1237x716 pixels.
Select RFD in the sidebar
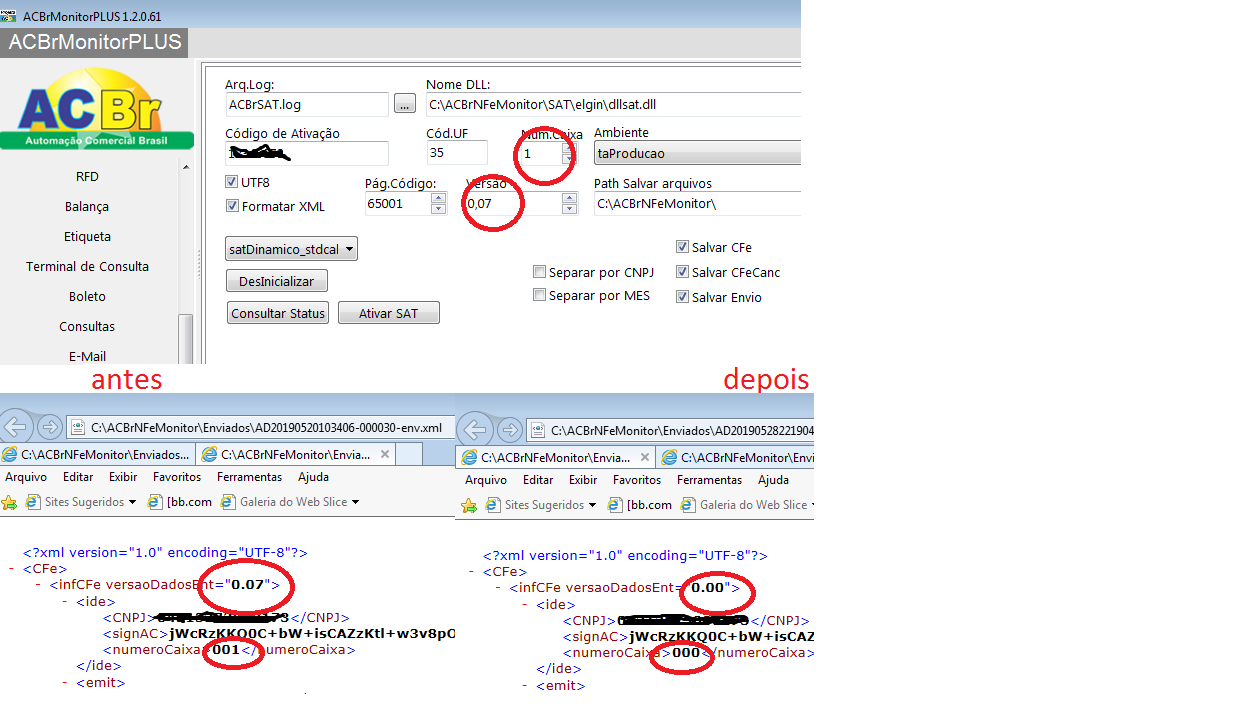[x=88, y=177]
